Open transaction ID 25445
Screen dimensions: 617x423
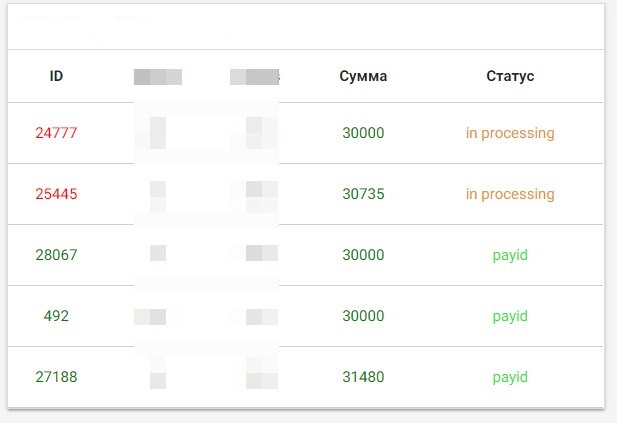click(56, 194)
